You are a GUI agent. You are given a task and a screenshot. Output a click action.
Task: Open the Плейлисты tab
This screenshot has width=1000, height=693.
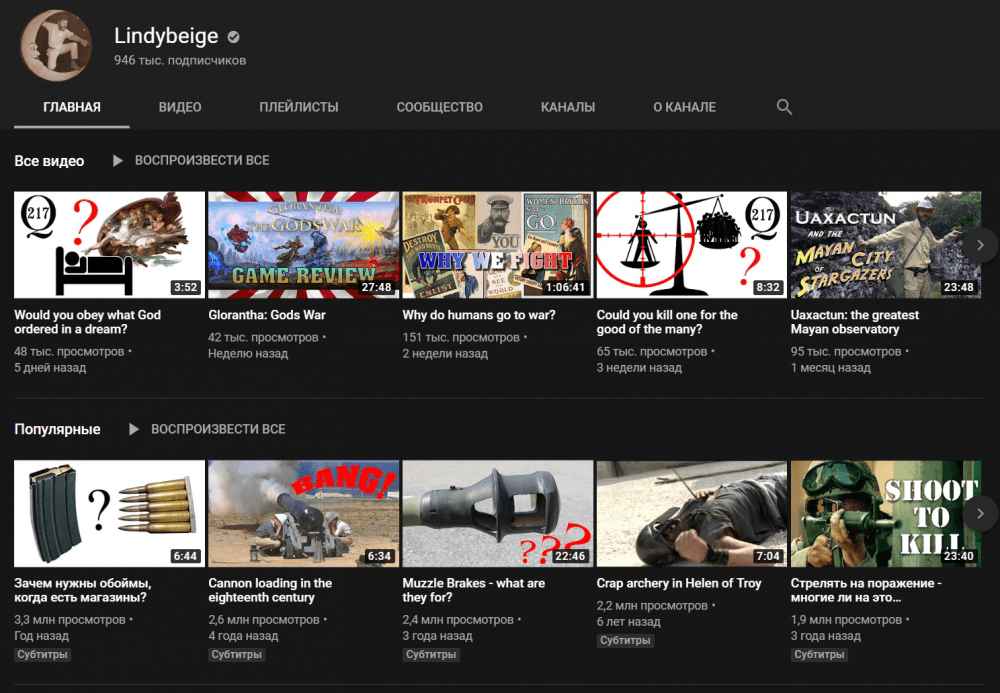pos(298,107)
